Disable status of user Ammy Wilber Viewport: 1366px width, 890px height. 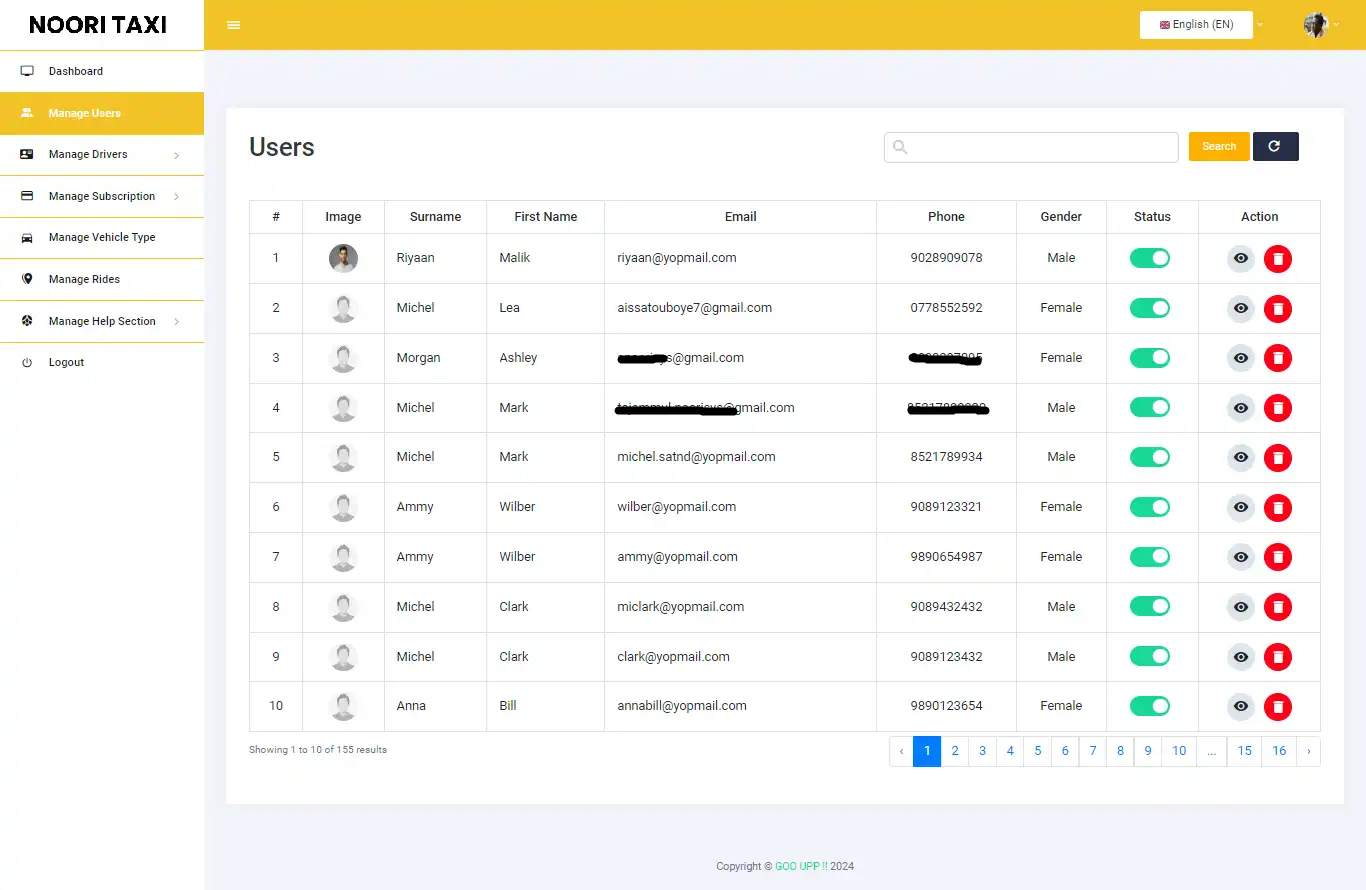click(x=1150, y=507)
